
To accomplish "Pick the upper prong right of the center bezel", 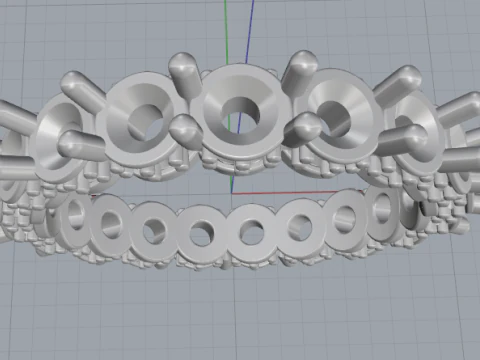I will click(x=299, y=73).
